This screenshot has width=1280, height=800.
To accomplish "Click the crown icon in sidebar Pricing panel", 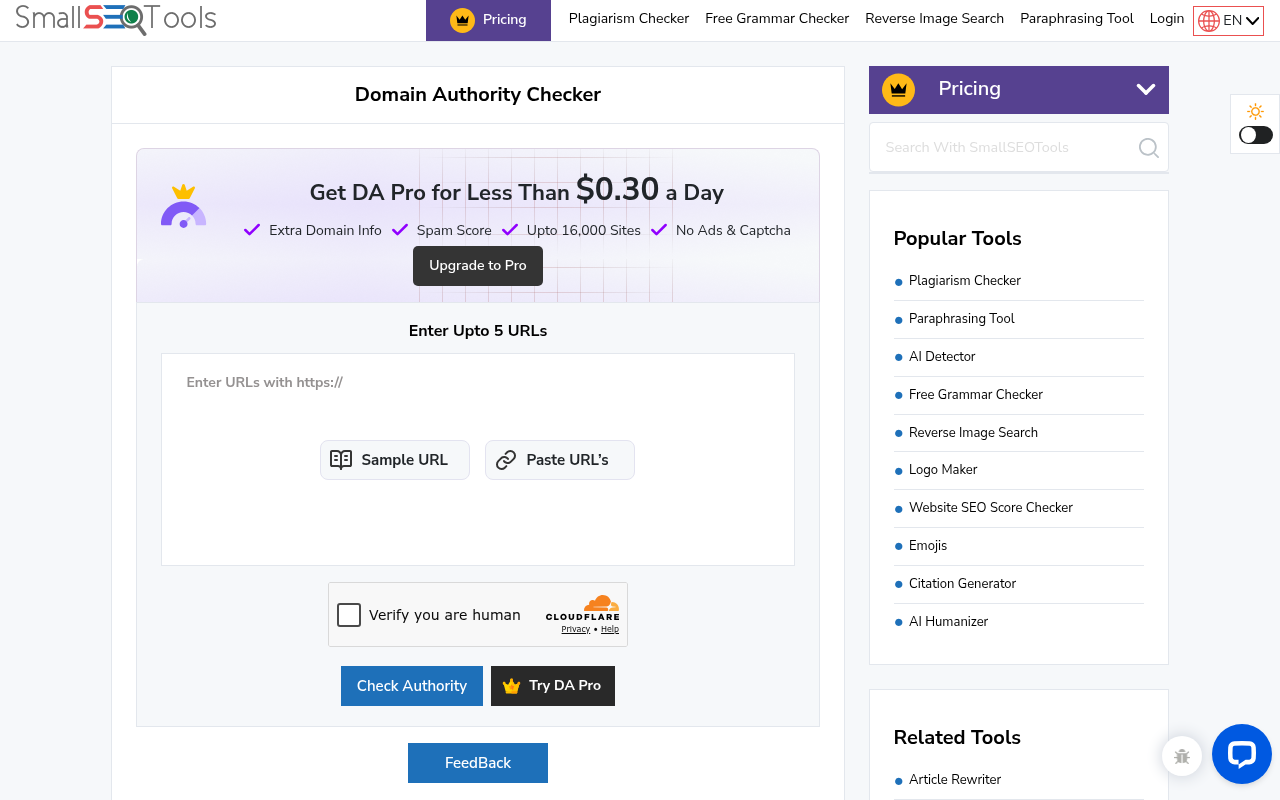I will (x=899, y=90).
